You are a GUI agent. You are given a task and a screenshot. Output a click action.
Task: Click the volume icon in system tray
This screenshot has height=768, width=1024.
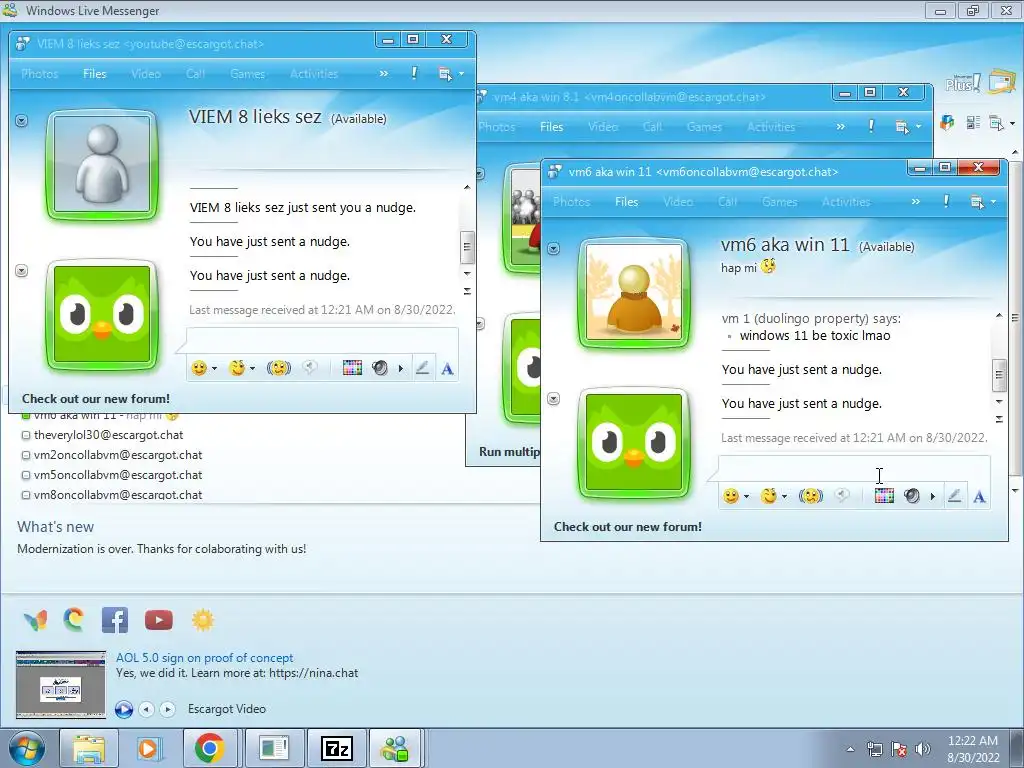point(923,749)
